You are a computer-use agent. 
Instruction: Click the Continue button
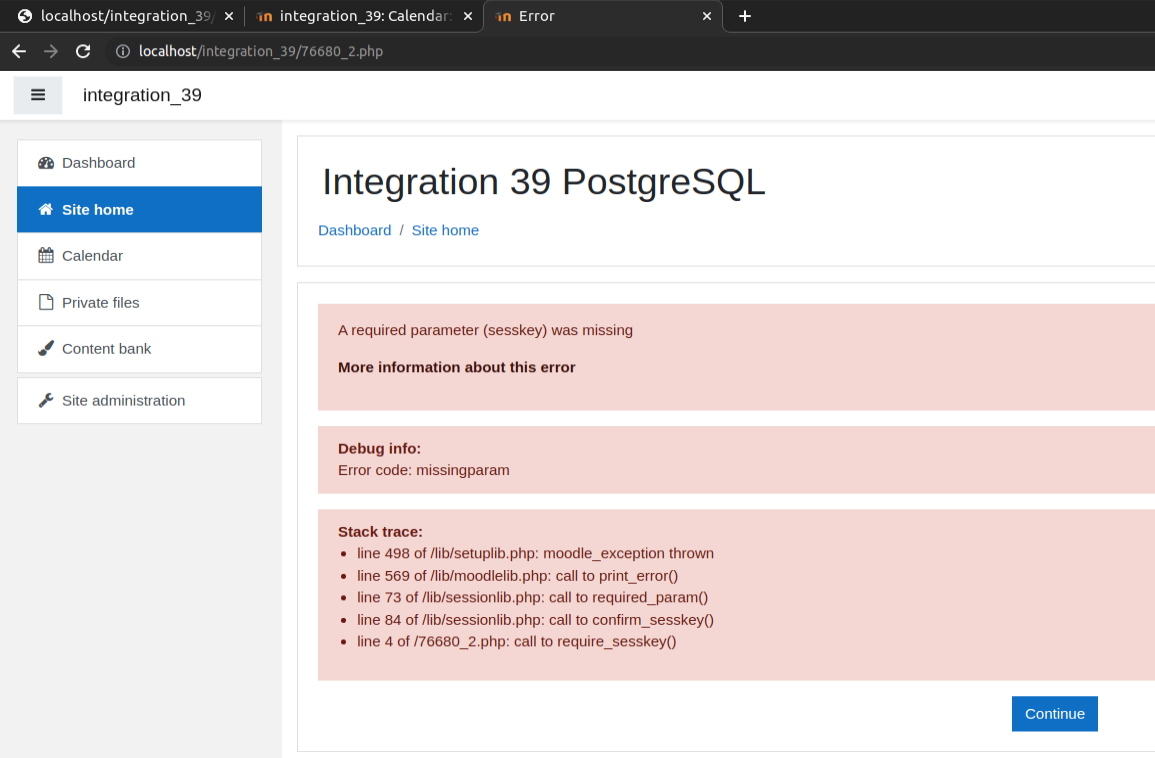tap(1054, 713)
